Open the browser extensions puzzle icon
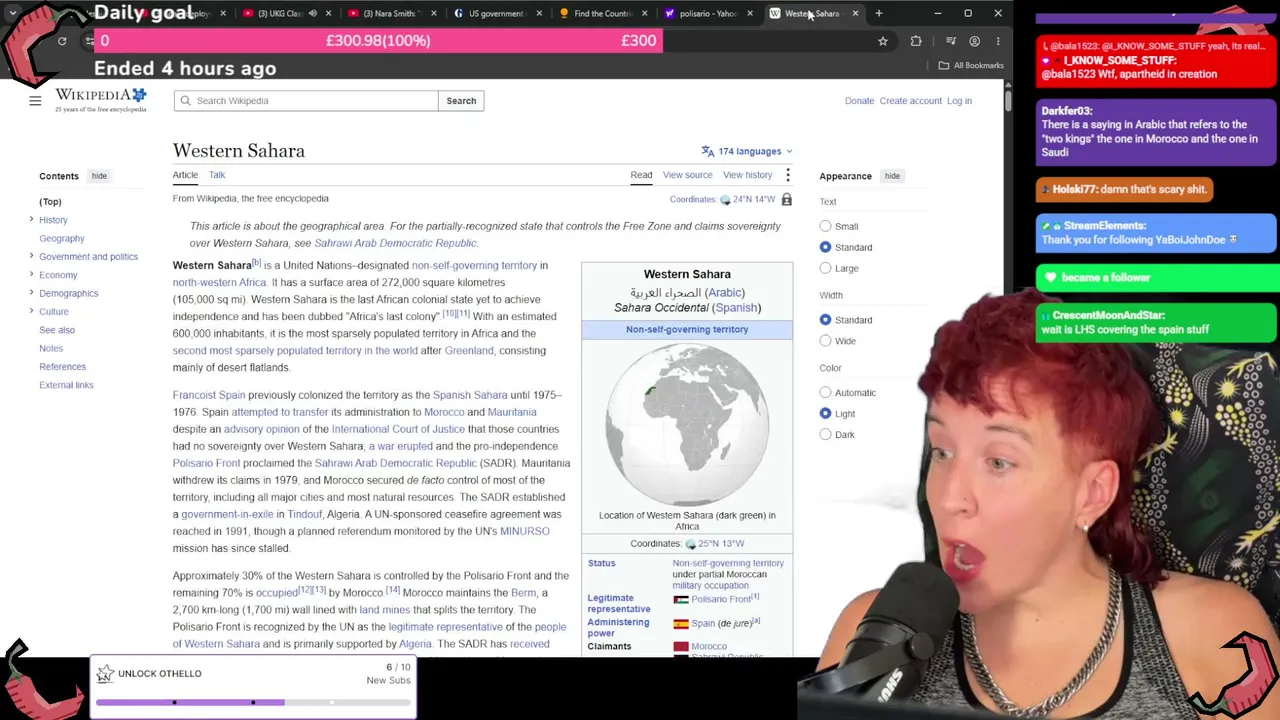 [916, 41]
